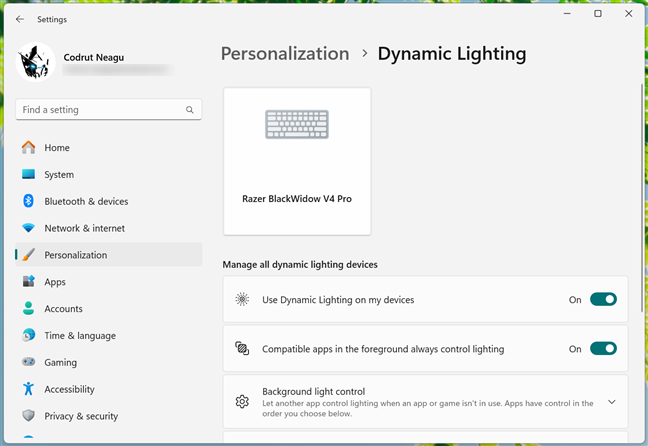Click the Codrut Neagu profile avatar
The height and width of the screenshot is (446, 648).
[36, 62]
